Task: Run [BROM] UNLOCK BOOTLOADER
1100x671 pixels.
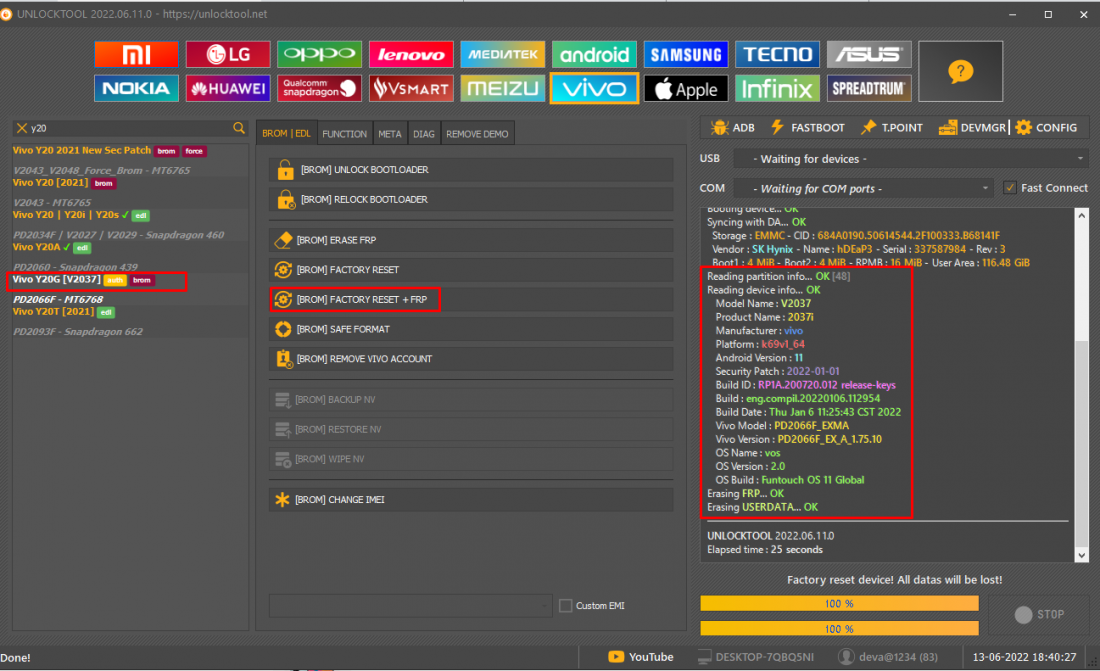Action: (471, 170)
